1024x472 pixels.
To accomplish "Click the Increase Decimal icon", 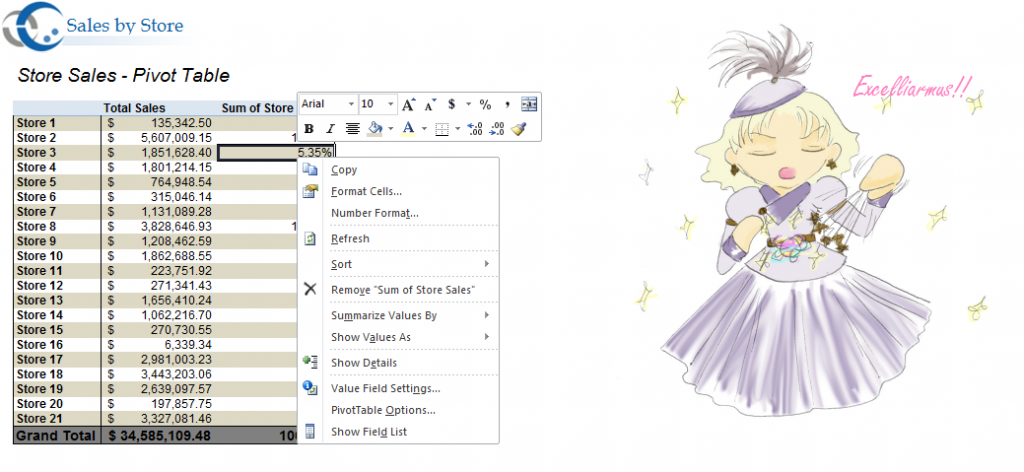I will [x=475, y=128].
